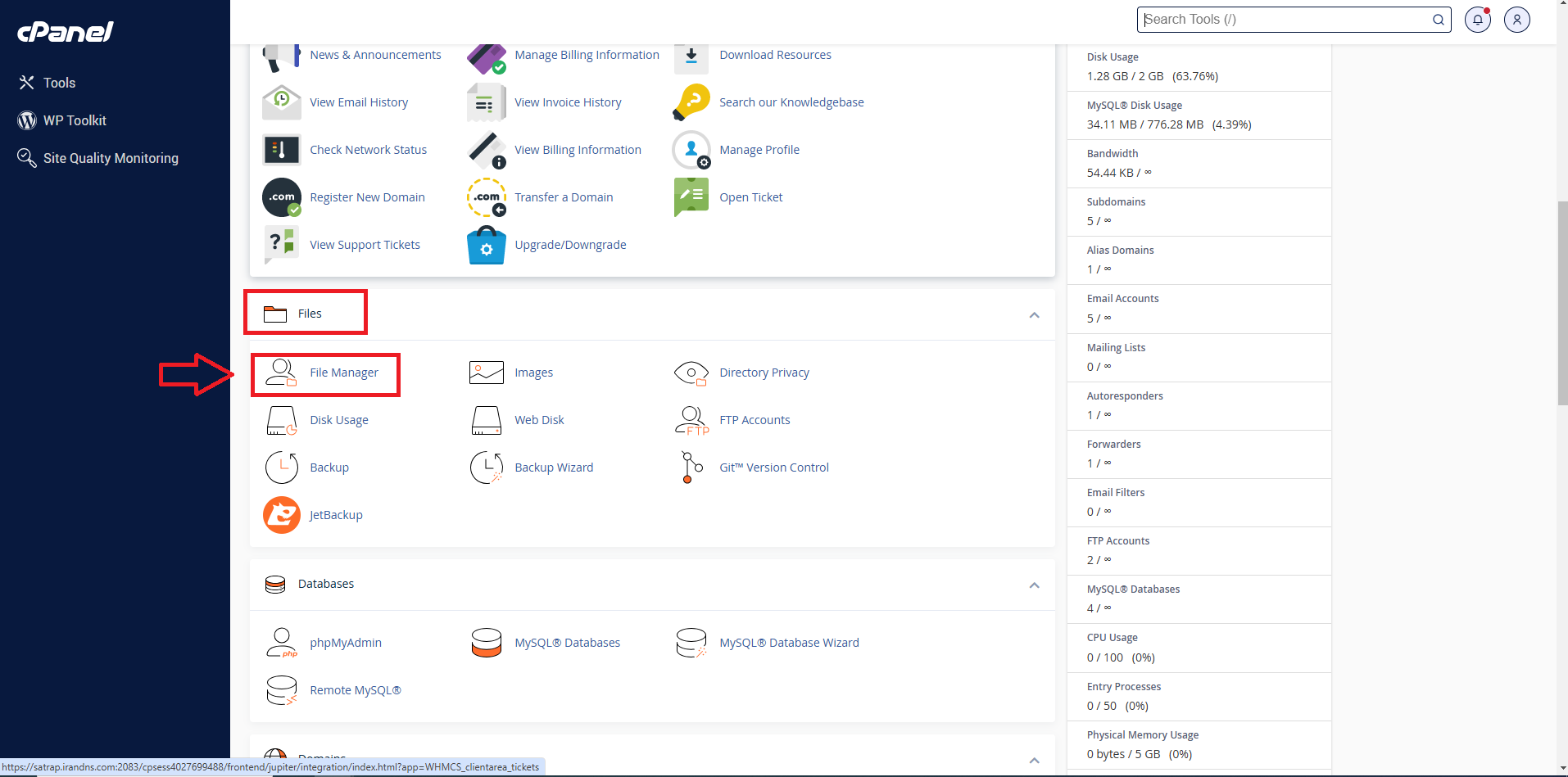Collapse the Files section chevron

[x=1034, y=315]
